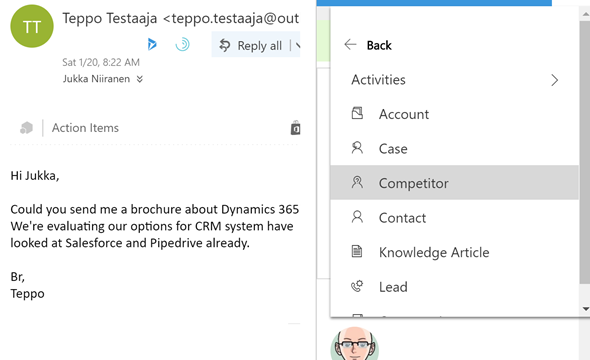This screenshot has height=360, width=590.
Task: Click the TT sender avatar circle
Action: (x=32, y=26)
